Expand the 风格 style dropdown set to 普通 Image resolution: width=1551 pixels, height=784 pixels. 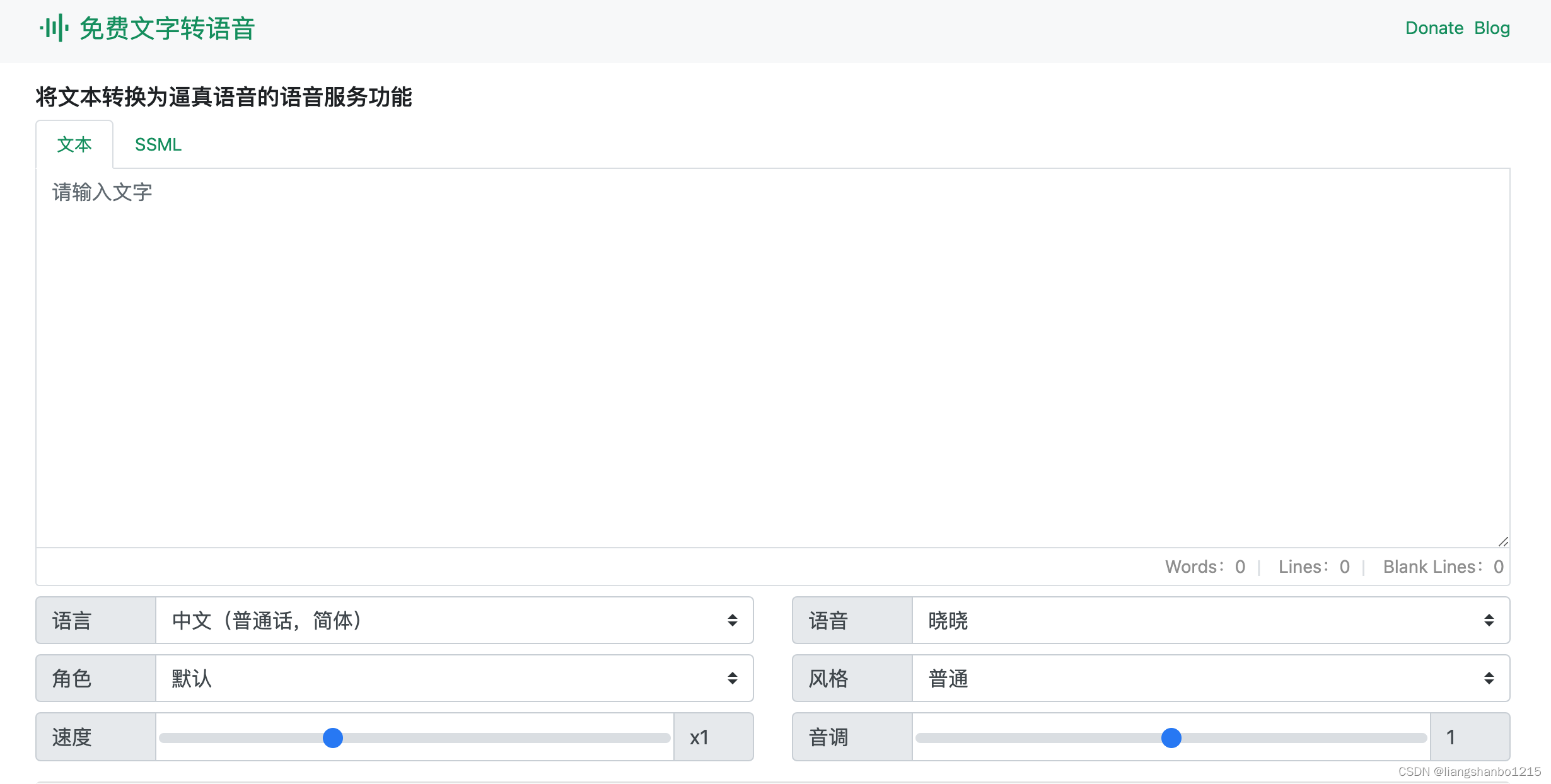click(x=1198, y=679)
